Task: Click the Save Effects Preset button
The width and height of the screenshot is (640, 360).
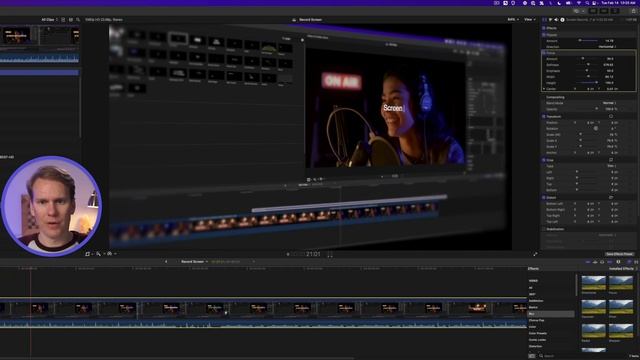Action: tap(619, 254)
